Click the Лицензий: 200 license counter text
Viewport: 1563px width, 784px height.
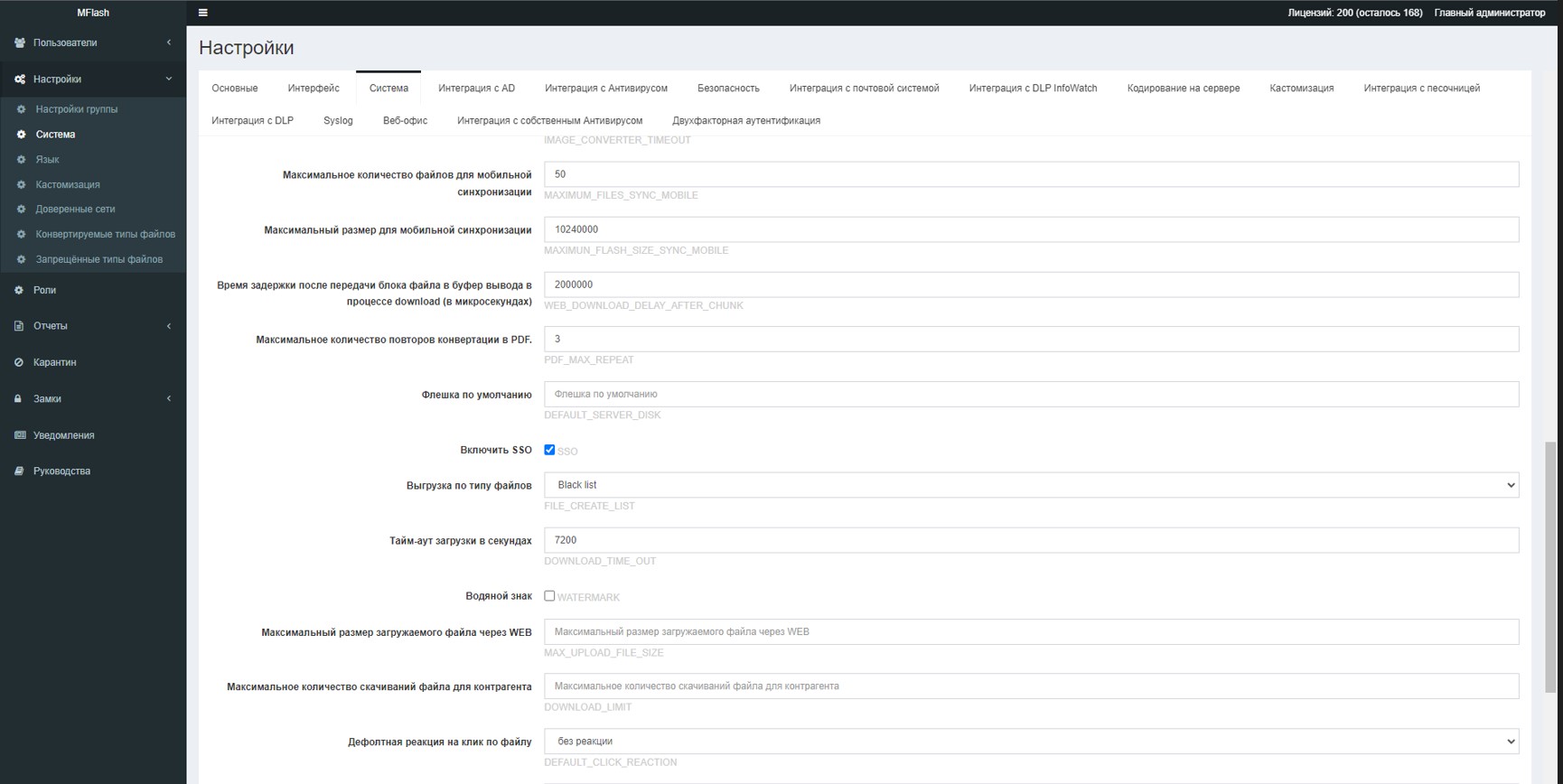pyautogui.click(x=1354, y=13)
